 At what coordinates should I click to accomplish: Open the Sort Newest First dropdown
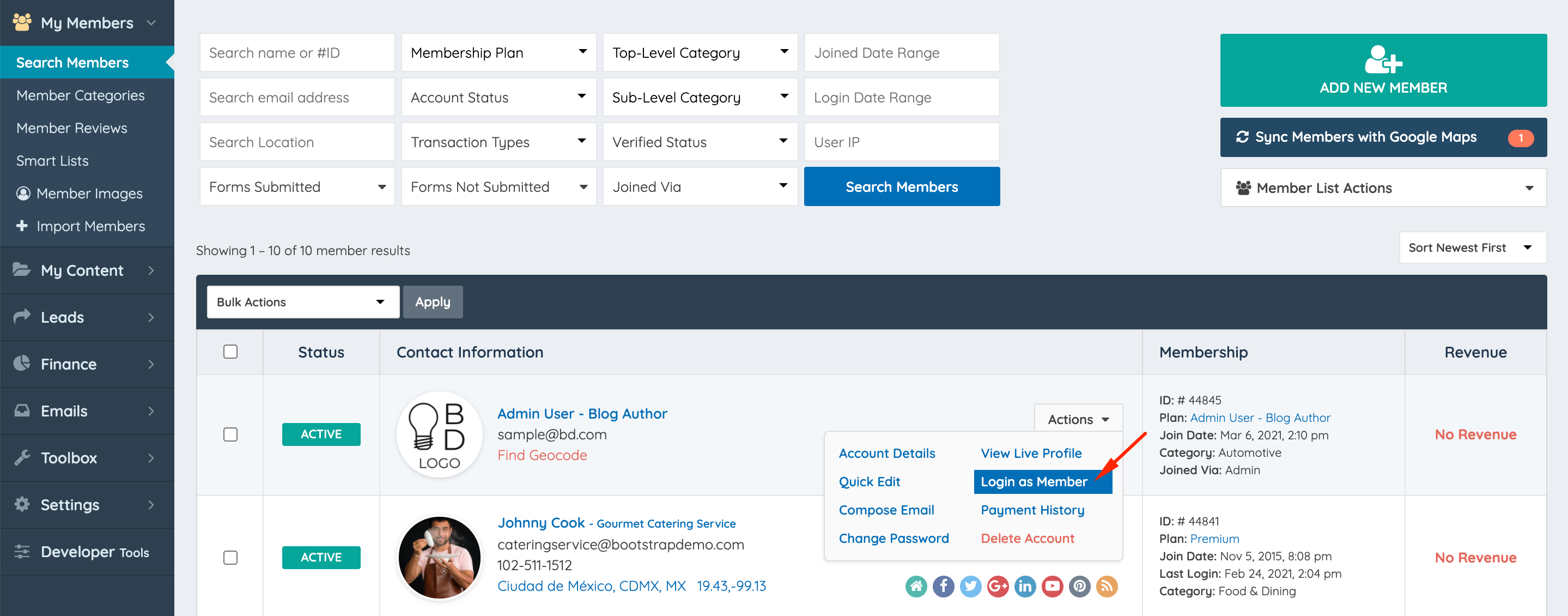tap(1472, 247)
